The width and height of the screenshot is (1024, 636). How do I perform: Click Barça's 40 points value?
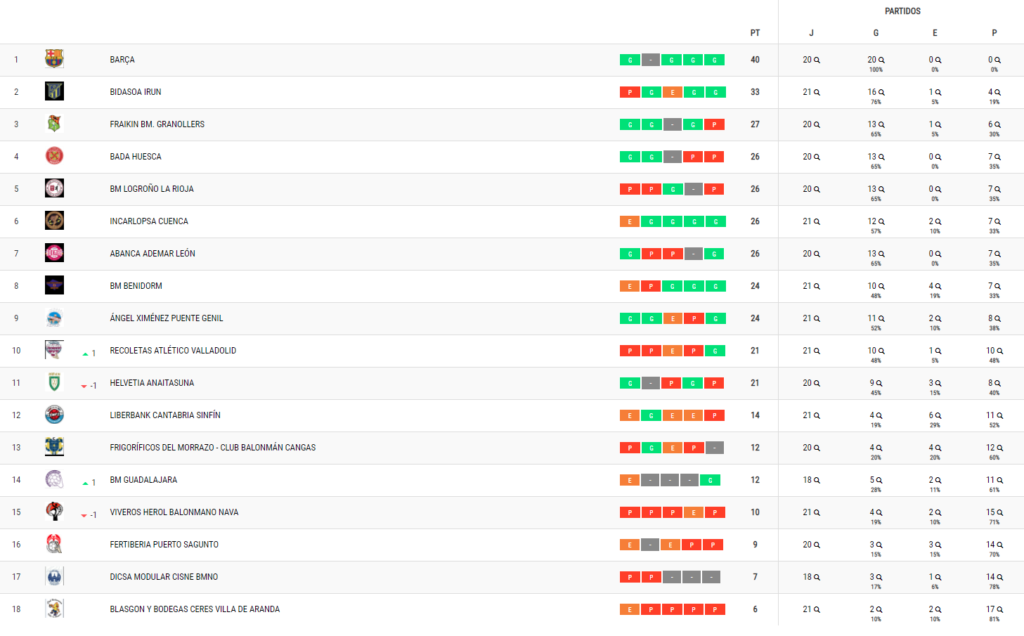[x=755, y=59]
